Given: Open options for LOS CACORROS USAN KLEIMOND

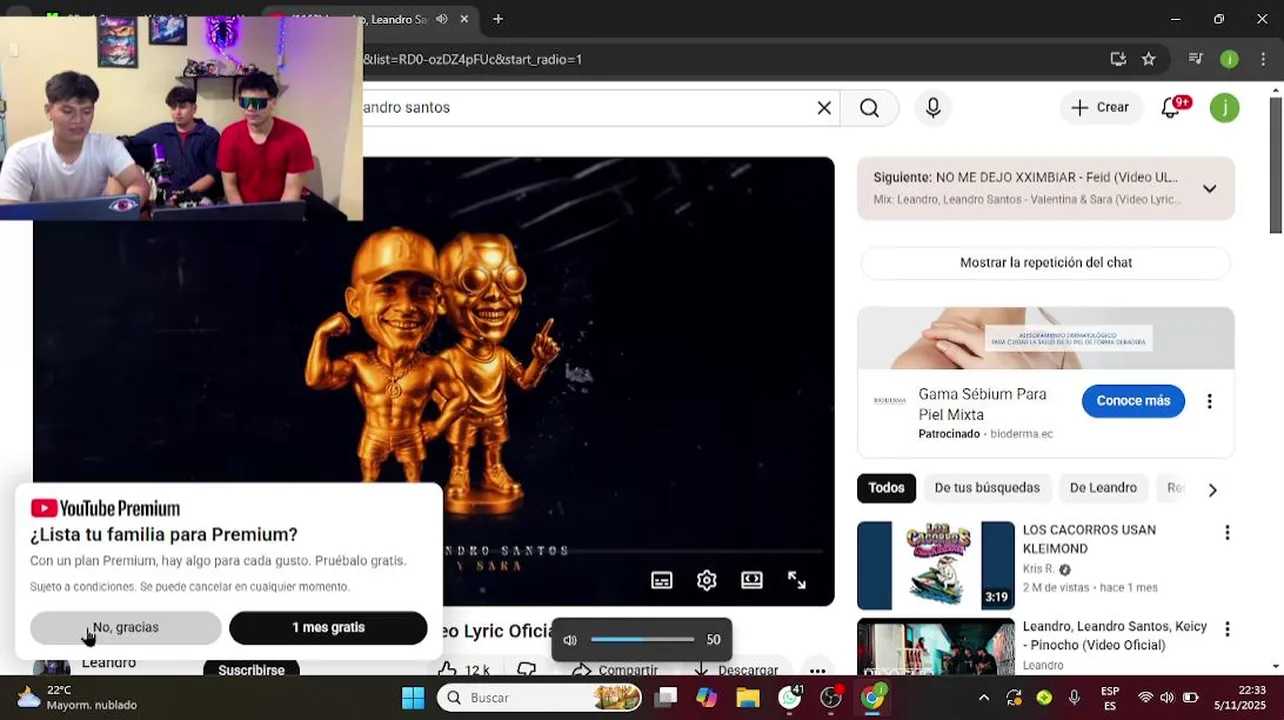Looking at the screenshot, I should click(1227, 533).
